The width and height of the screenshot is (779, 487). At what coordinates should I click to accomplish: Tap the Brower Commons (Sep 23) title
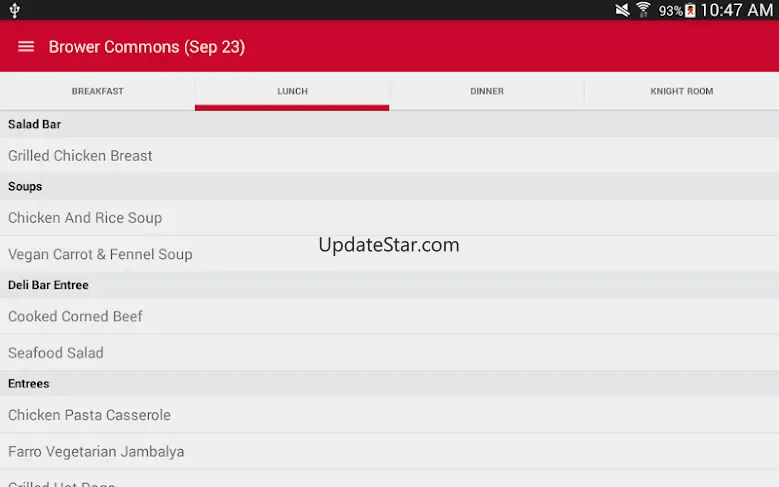[147, 47]
